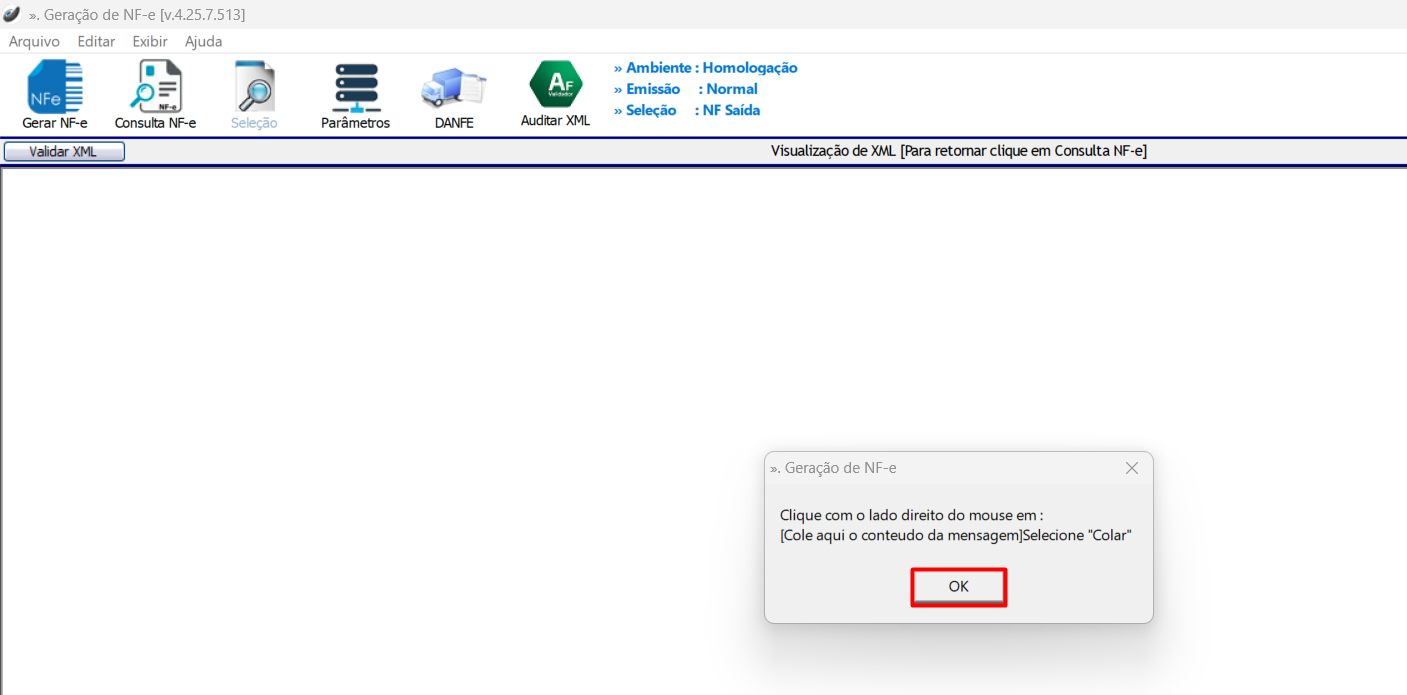This screenshot has width=1407, height=695.
Task: Expand the Exibir menu
Action: [150, 42]
